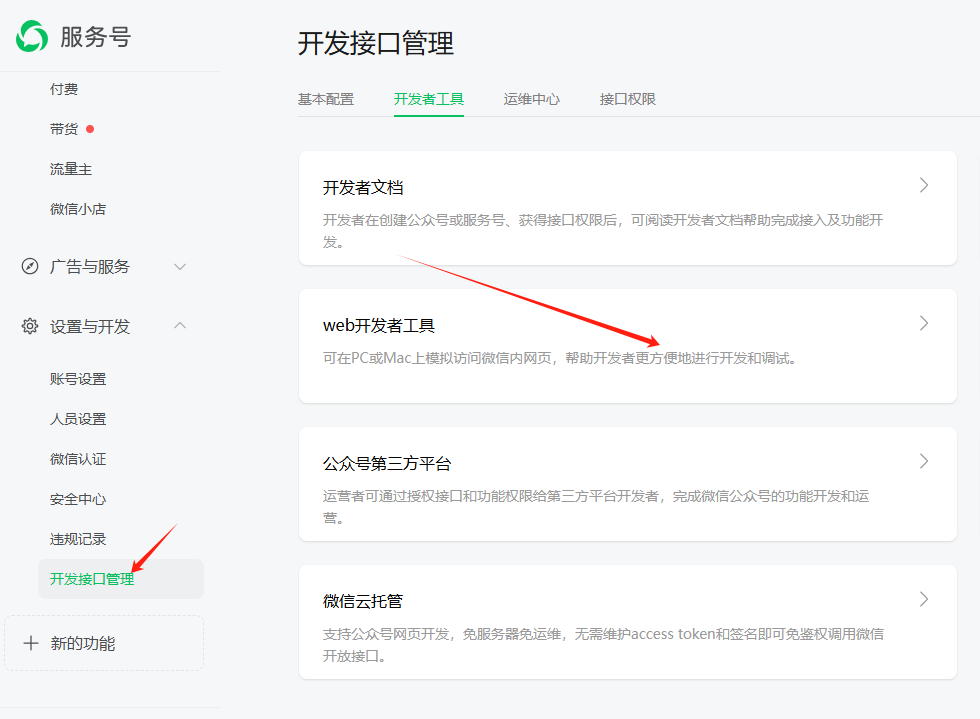Click the 开发接口管理 page heading
This screenshot has height=719, width=980.
click(x=376, y=43)
